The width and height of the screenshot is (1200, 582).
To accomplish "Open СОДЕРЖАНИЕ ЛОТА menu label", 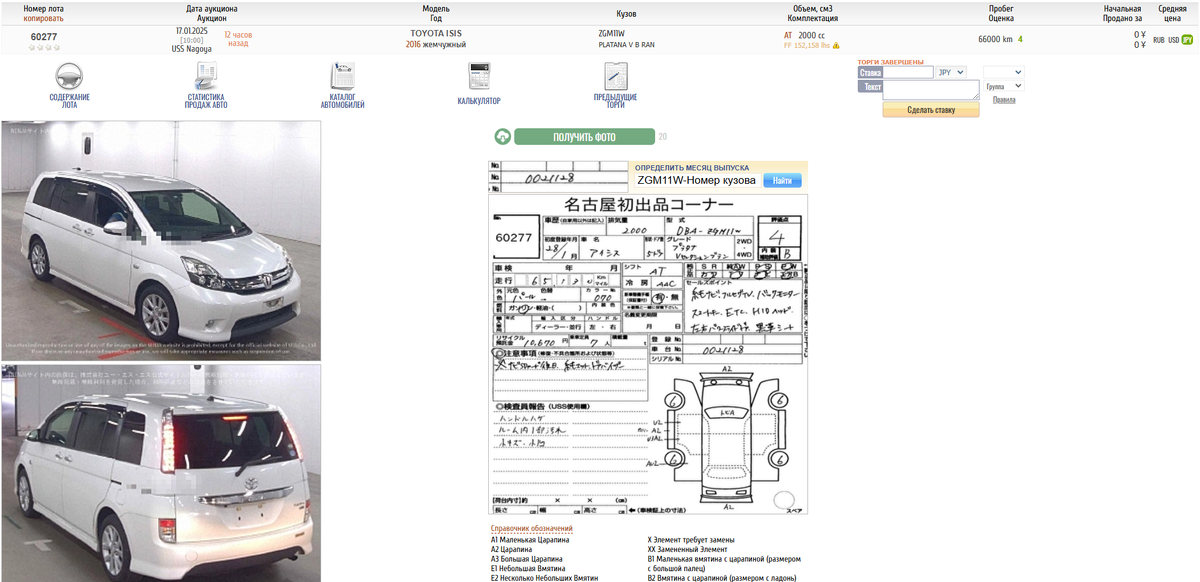I will click(x=69, y=101).
